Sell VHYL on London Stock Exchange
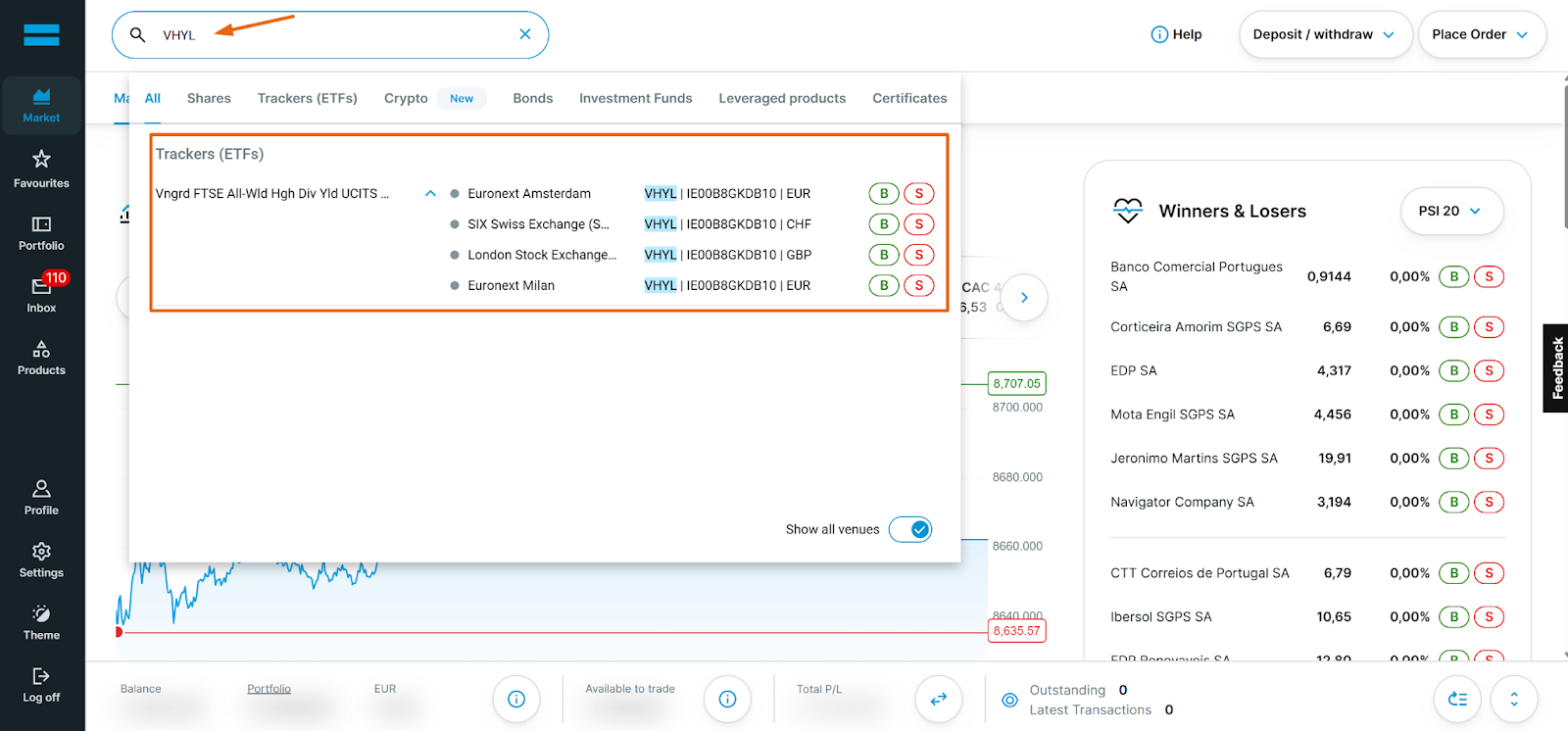The image size is (1568, 731). coord(919,255)
